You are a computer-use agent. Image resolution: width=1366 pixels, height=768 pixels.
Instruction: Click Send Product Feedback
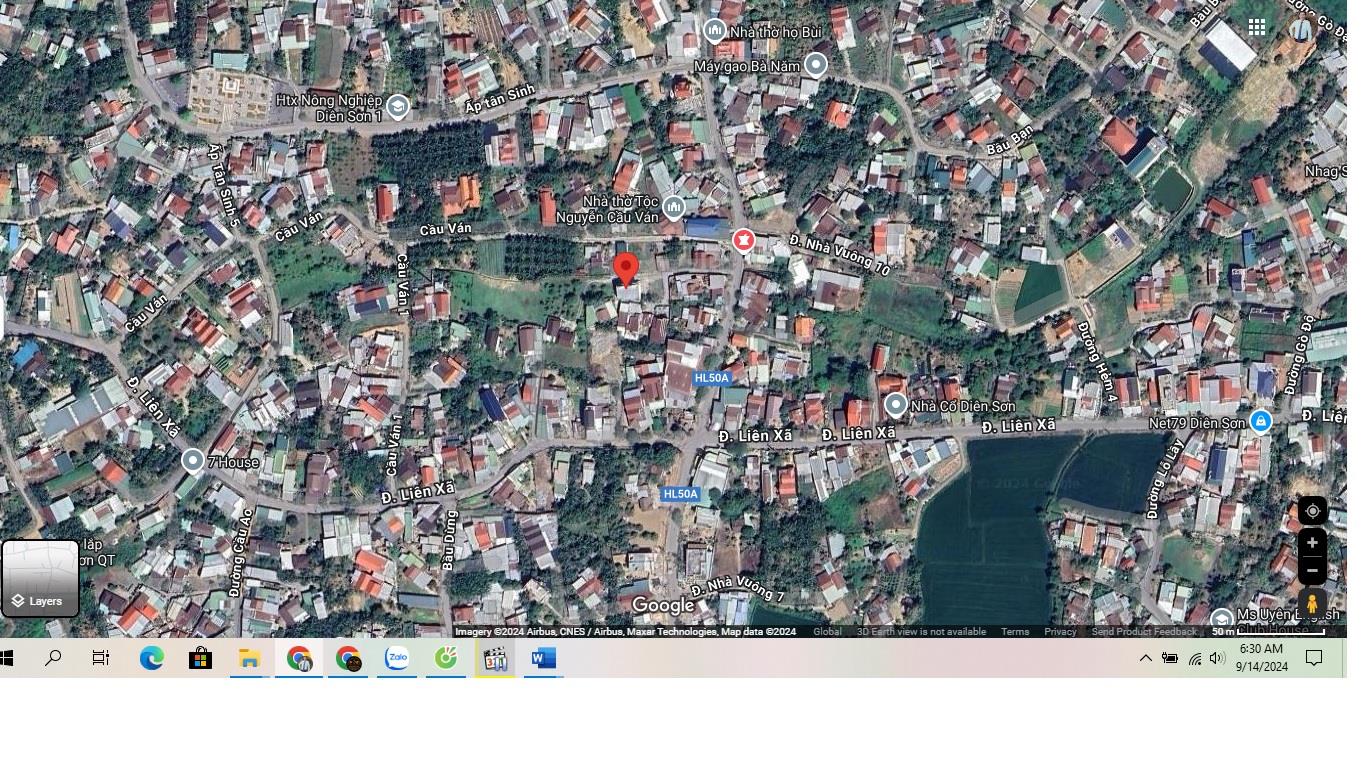1143,632
